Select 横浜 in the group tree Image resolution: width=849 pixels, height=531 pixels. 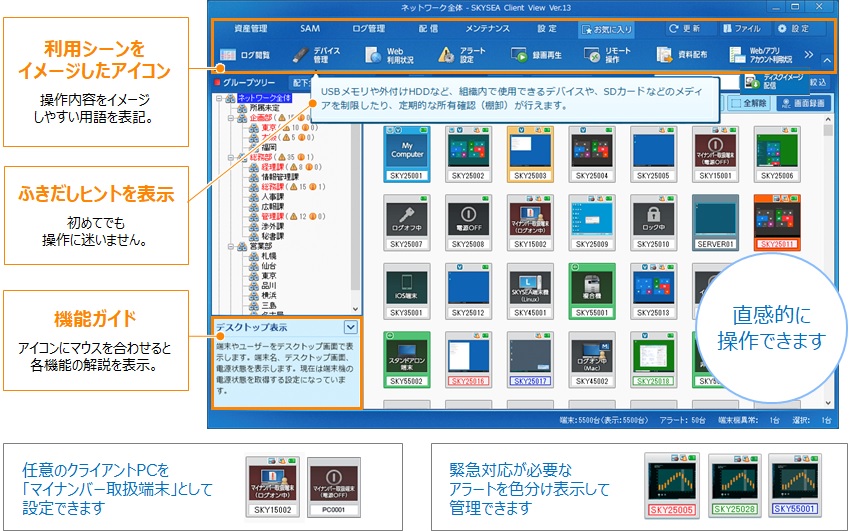[269, 296]
